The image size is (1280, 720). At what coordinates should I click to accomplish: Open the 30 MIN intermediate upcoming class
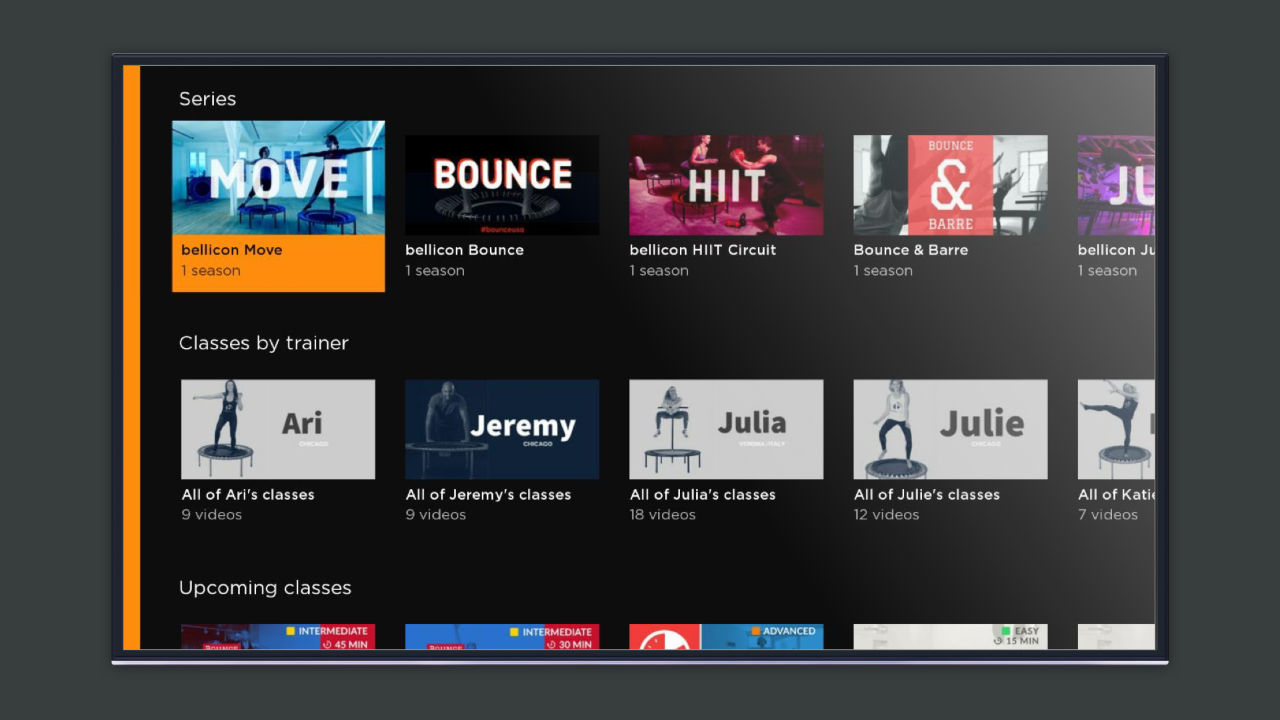pyautogui.click(x=502, y=637)
